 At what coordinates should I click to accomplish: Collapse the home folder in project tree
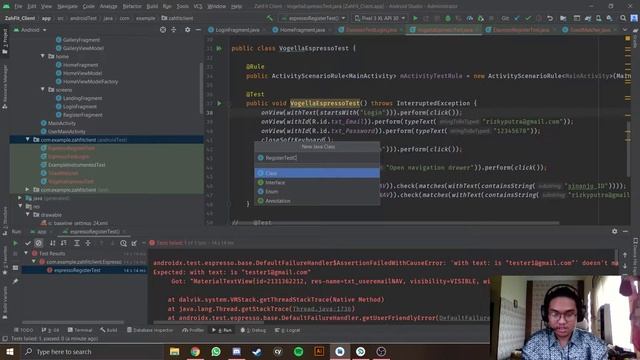[42, 56]
